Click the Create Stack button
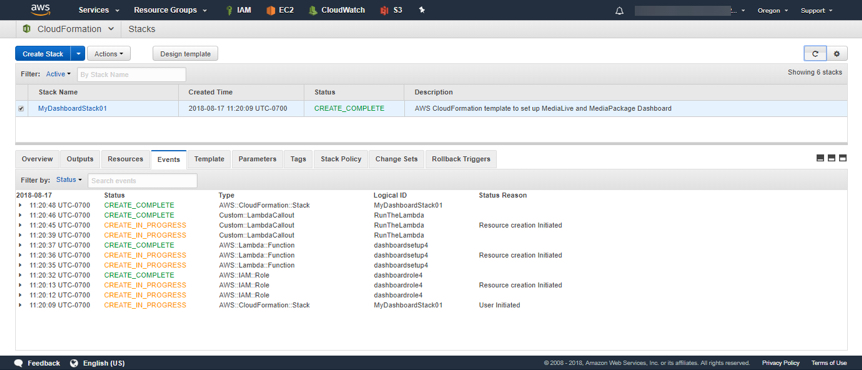The height and width of the screenshot is (370, 862). (43, 54)
